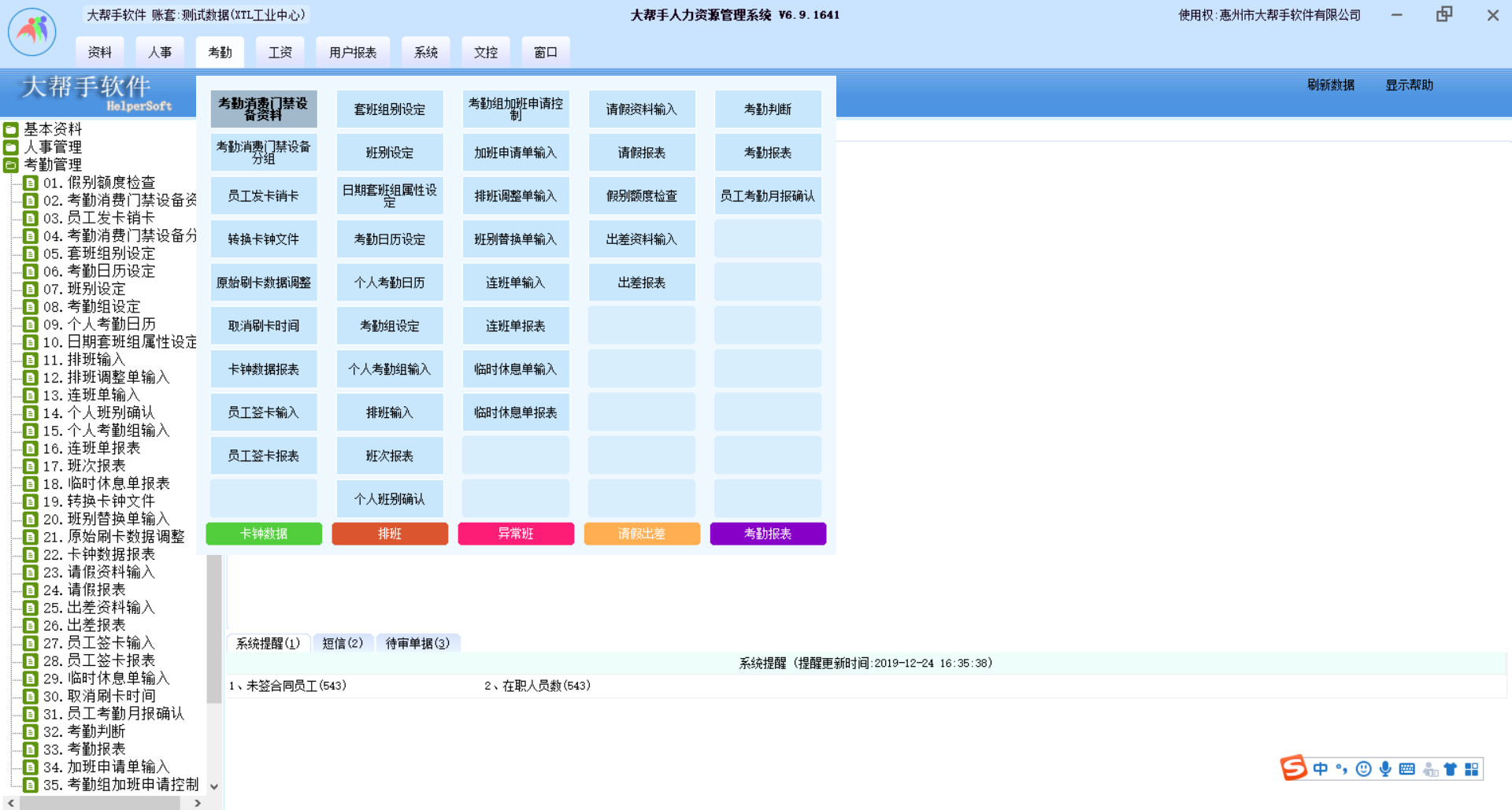This screenshot has height=810, width=1512.
Task: Open 出差资料输入 in the menu panel
Action: [x=642, y=239]
